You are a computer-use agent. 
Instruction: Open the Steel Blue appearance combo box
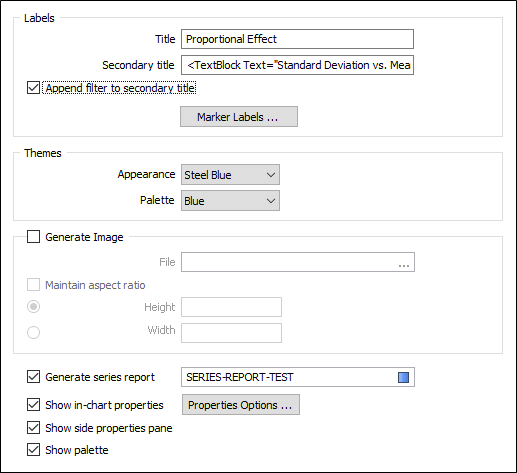(x=230, y=175)
